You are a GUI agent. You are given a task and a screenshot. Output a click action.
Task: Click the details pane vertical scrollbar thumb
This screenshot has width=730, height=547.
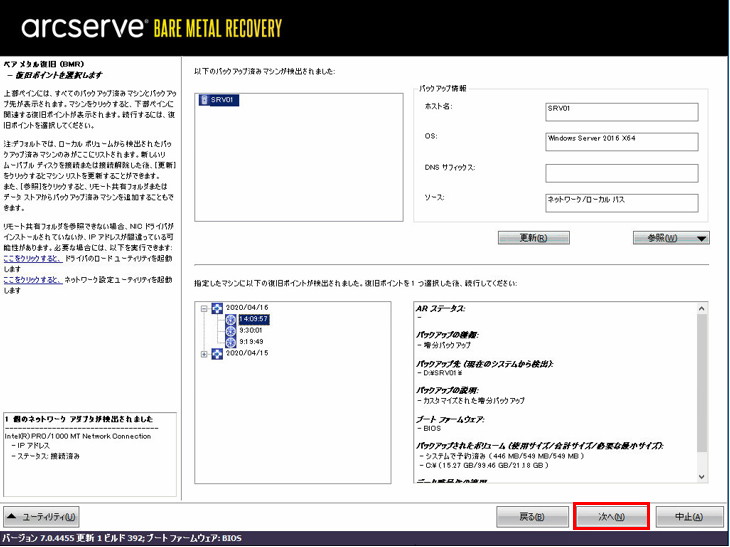pyautogui.click(x=702, y=383)
